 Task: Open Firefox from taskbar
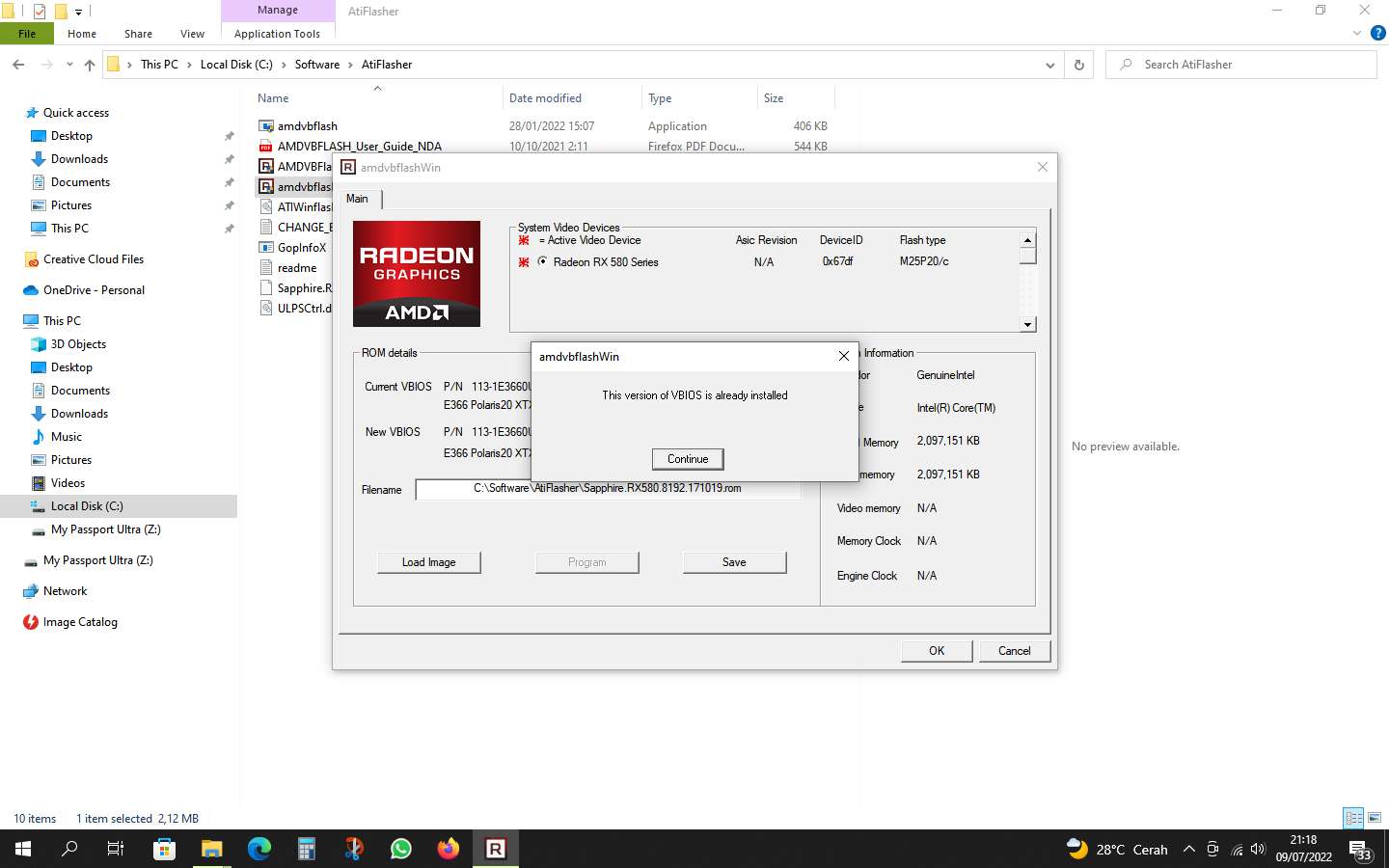pyautogui.click(x=449, y=849)
